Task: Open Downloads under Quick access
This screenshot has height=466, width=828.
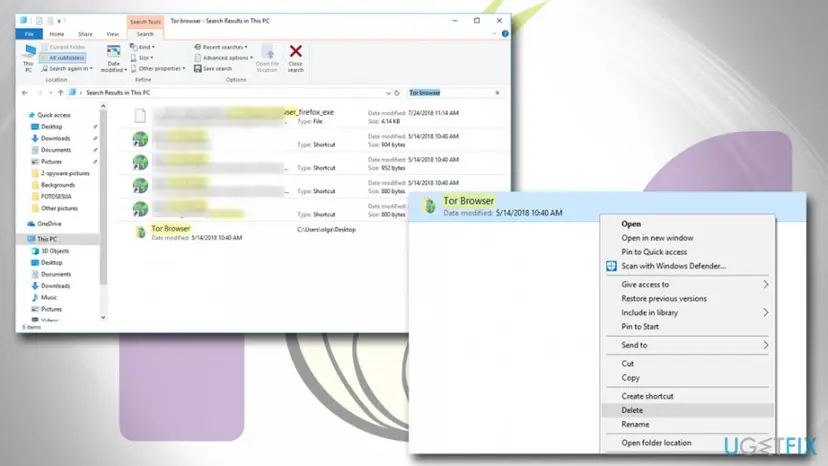Action: click(55, 138)
